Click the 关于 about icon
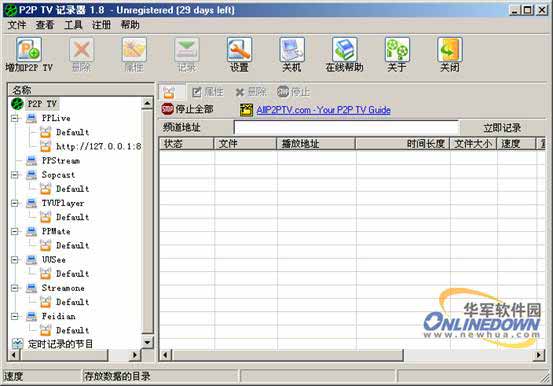The width and height of the screenshot is (553, 386). point(397,50)
